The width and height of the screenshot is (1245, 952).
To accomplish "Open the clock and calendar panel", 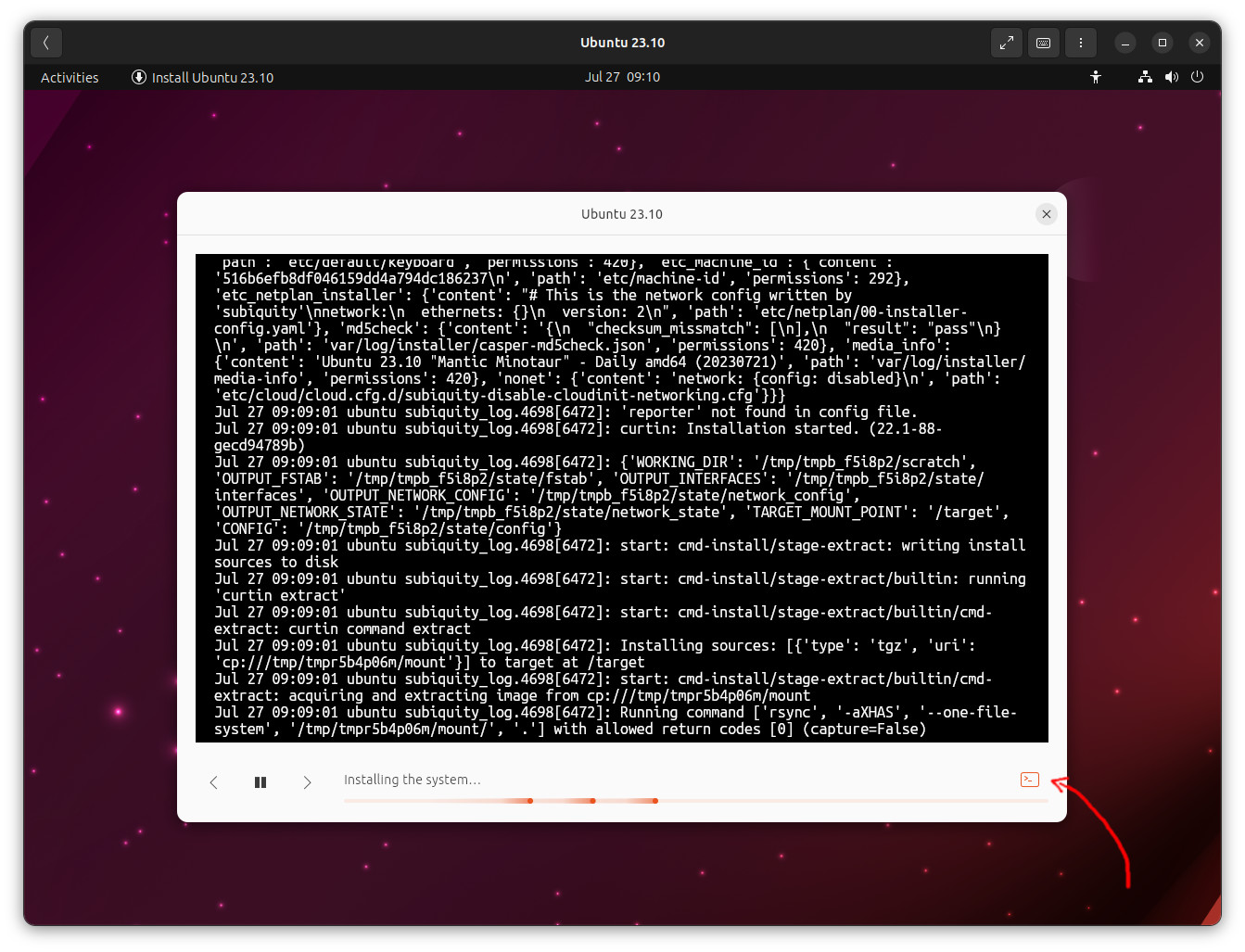I will click(x=622, y=77).
